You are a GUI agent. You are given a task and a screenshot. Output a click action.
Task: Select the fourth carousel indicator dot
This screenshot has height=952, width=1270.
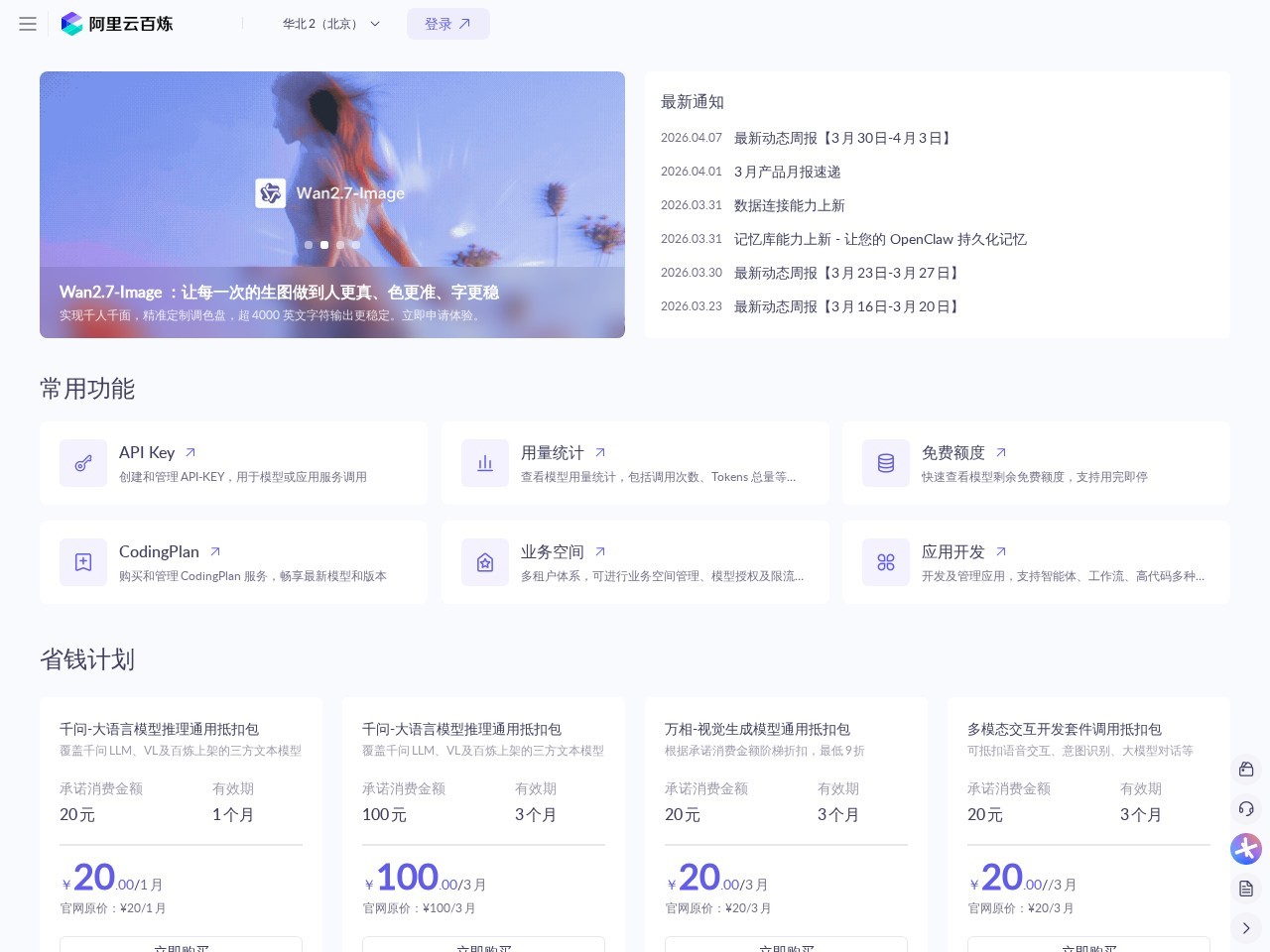point(356,244)
